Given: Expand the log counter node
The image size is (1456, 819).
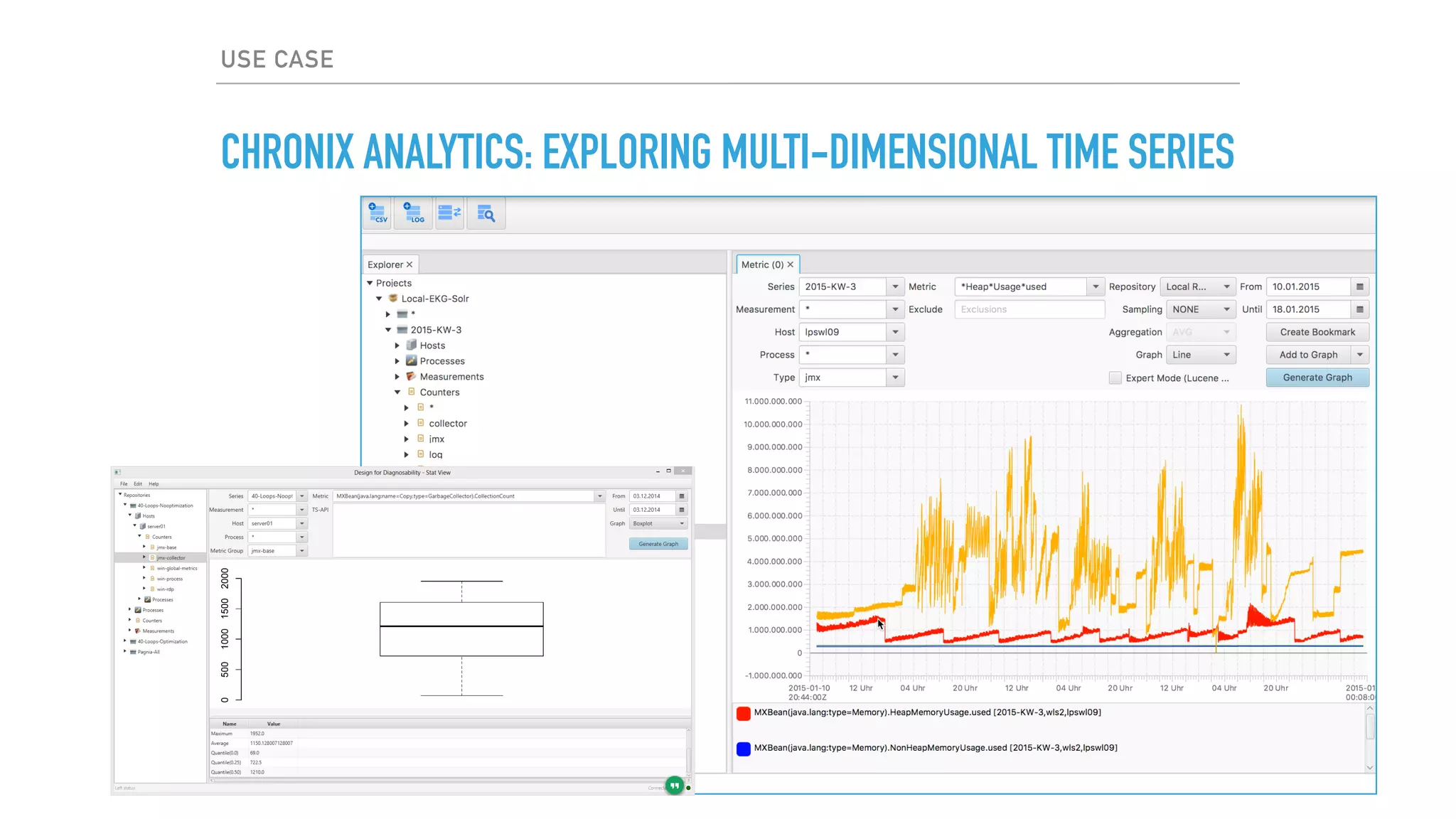Looking at the screenshot, I should pyautogui.click(x=407, y=454).
